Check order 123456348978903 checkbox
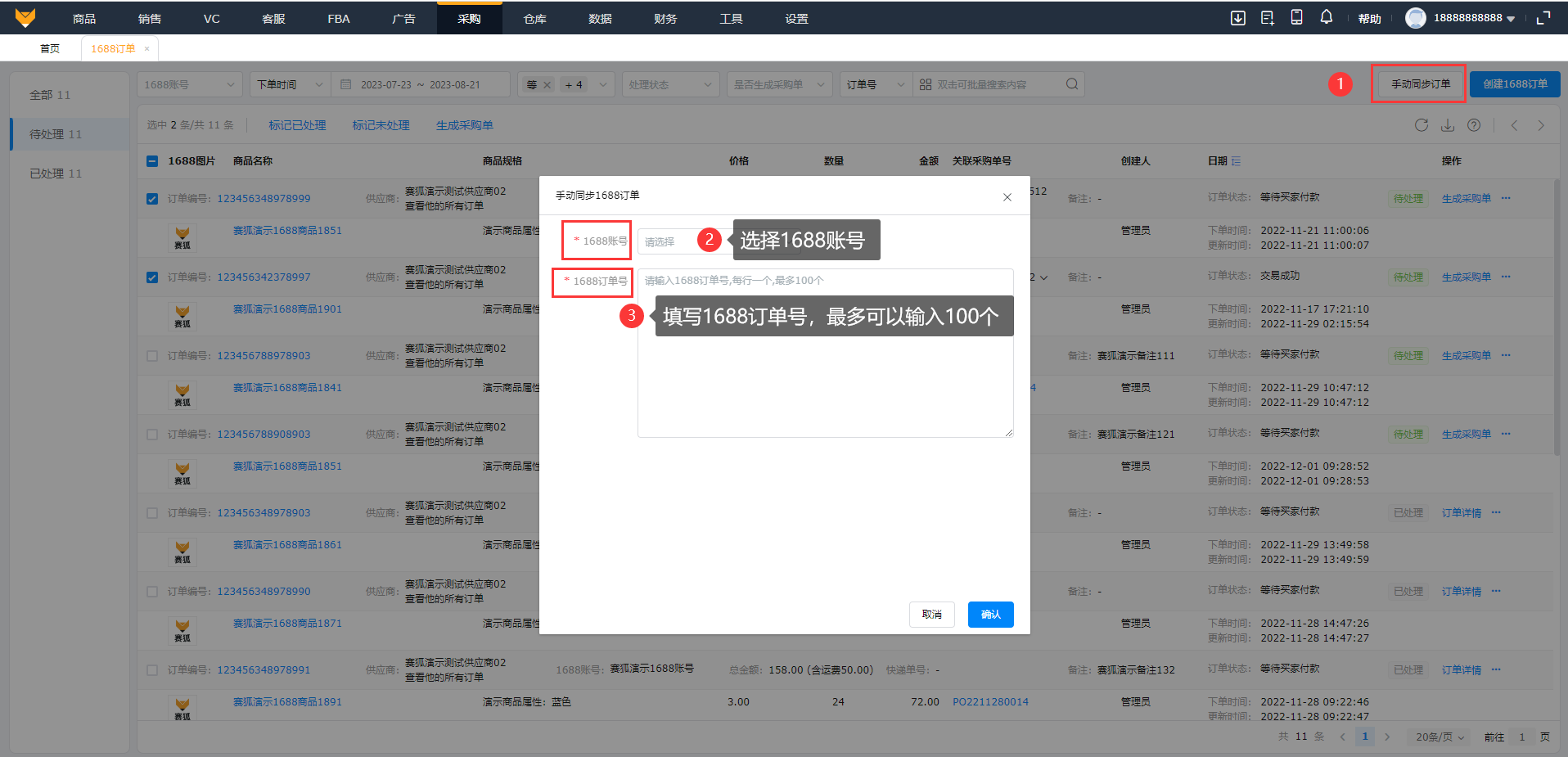Screen dimensions: 1568x757 (x=152, y=512)
